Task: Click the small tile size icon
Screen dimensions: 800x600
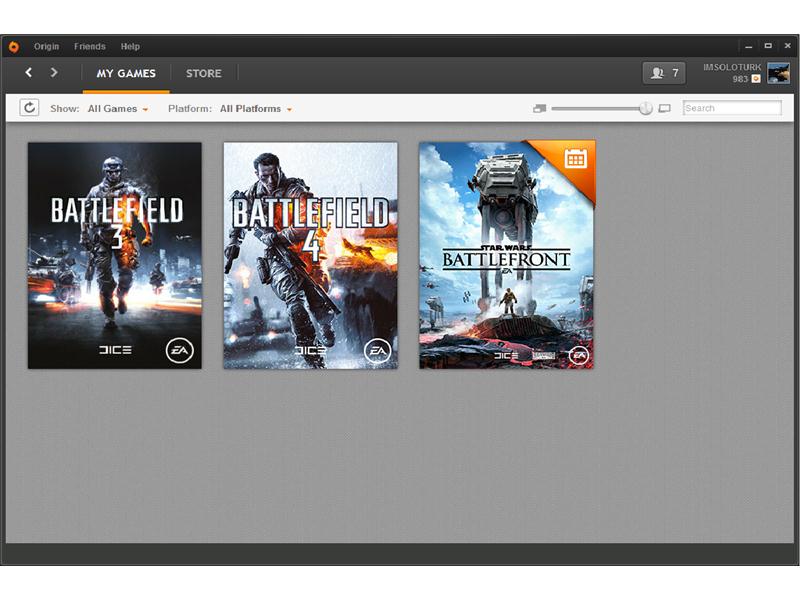Action: click(x=539, y=108)
